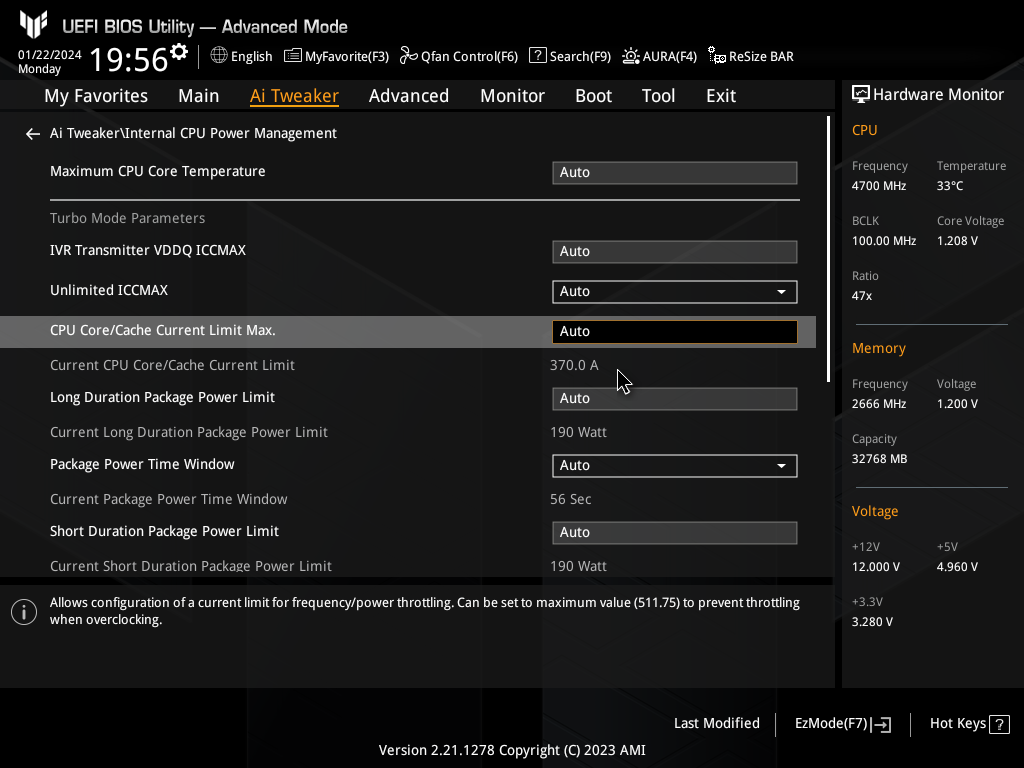Switch to EzMode(F7)
The height and width of the screenshot is (768, 1024).
point(842,724)
